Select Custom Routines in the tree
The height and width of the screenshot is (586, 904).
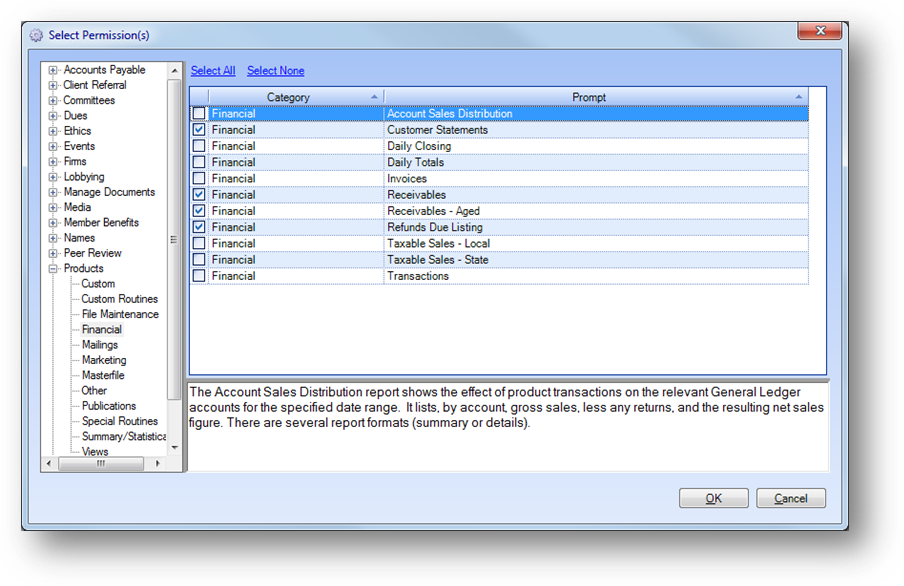click(x=119, y=299)
